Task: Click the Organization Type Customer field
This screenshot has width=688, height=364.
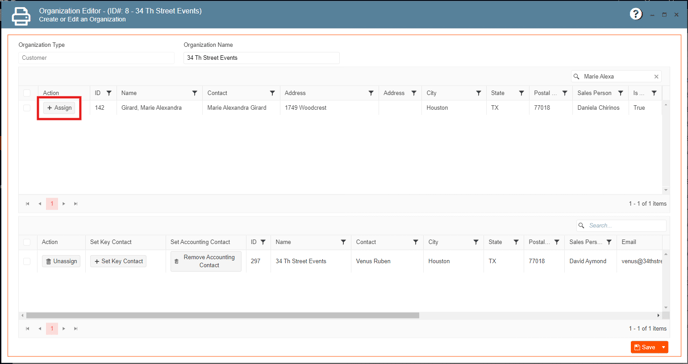Action: (96, 58)
